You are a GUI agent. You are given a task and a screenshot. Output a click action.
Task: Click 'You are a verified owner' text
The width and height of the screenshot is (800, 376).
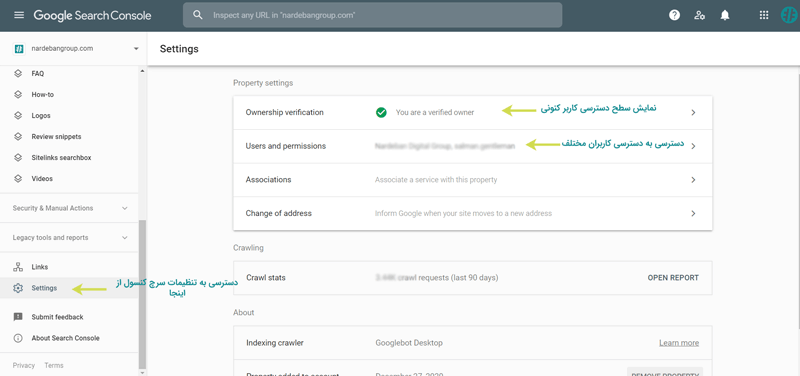(x=435, y=112)
